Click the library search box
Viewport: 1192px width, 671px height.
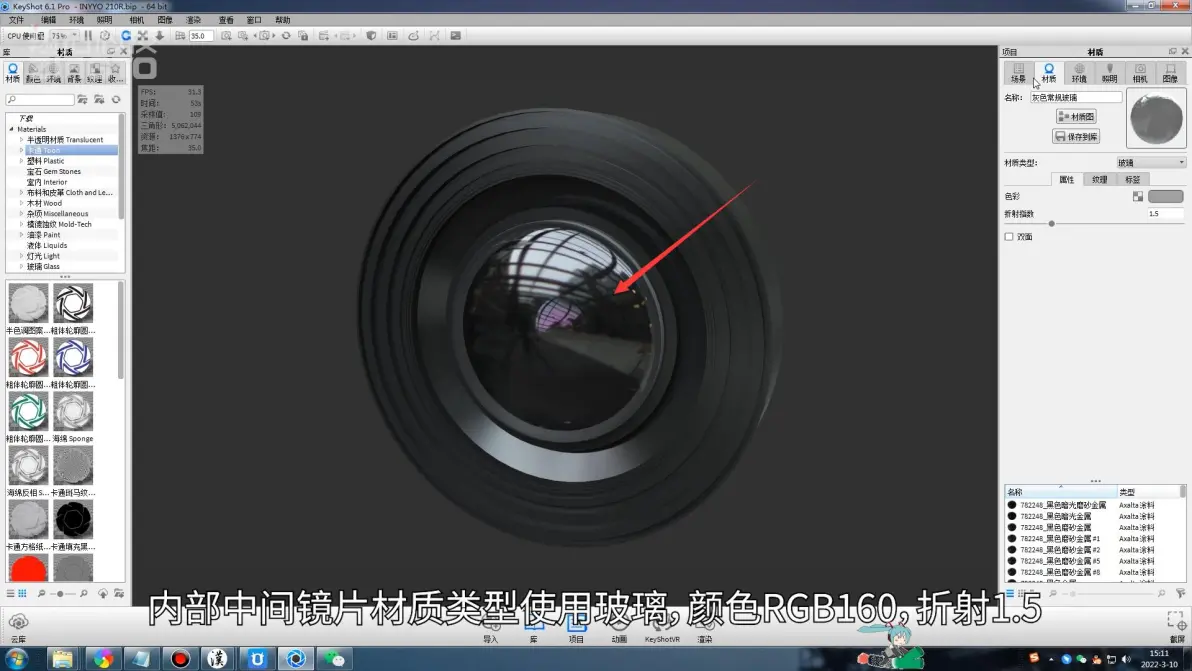[40, 100]
